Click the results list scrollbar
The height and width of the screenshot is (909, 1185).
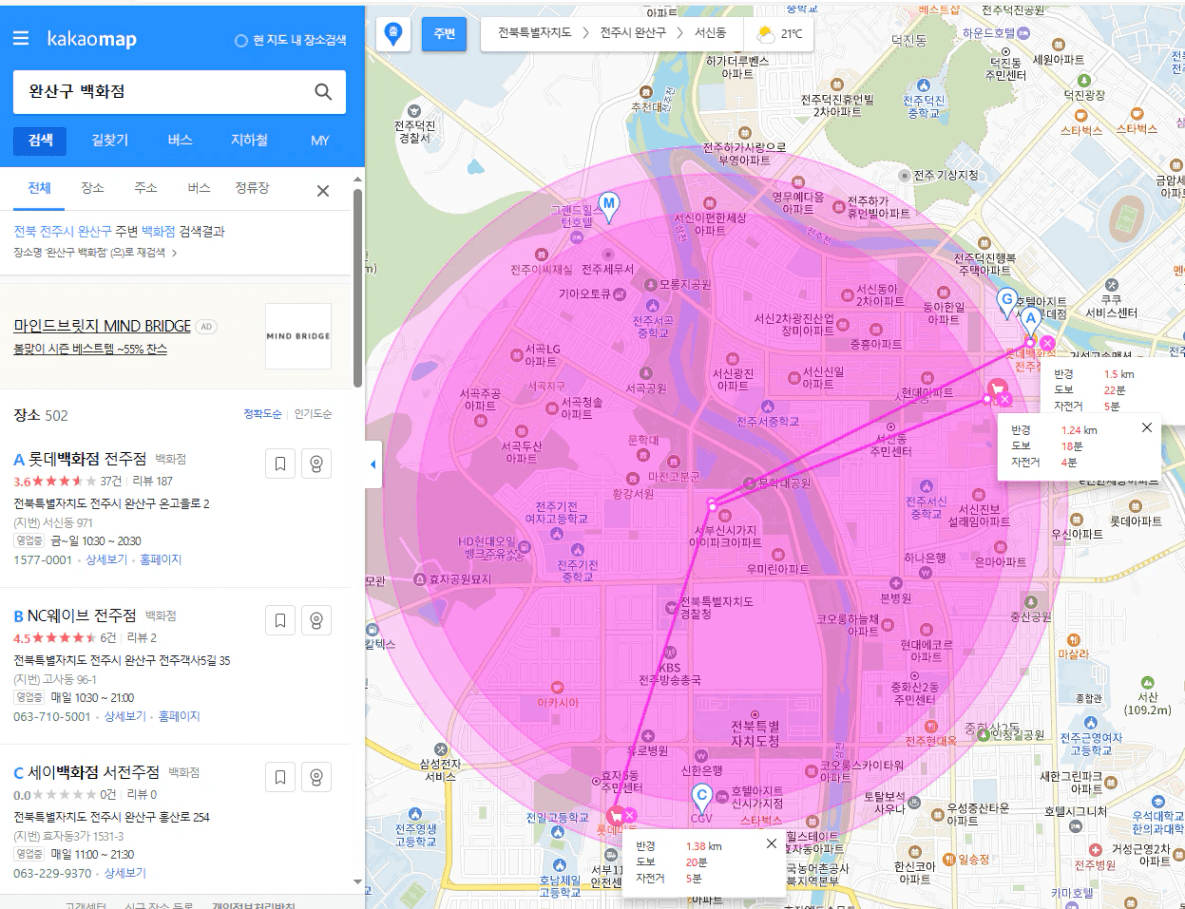tap(357, 287)
